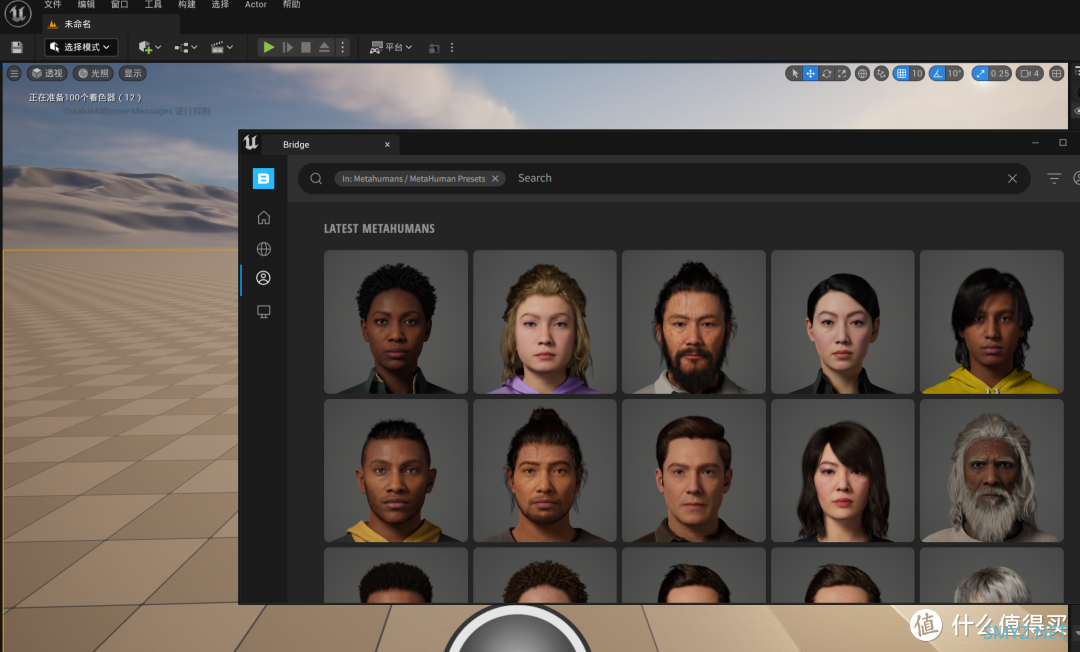This screenshot has height=652, width=1080.
Task: Click the eject from player button
Action: coord(324,47)
